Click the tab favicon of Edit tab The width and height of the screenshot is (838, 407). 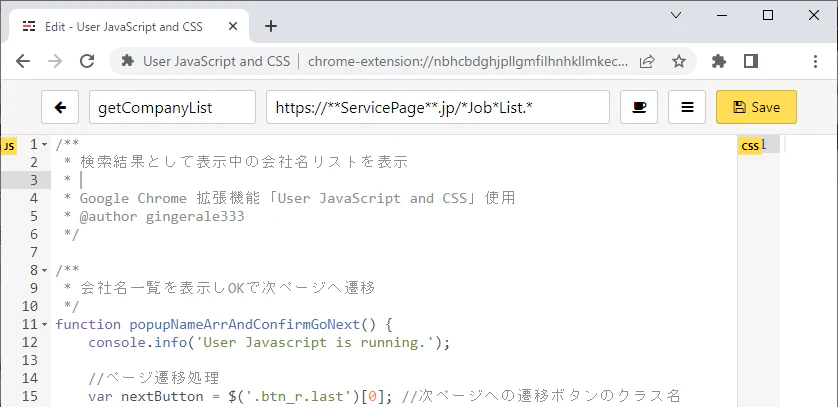29,26
